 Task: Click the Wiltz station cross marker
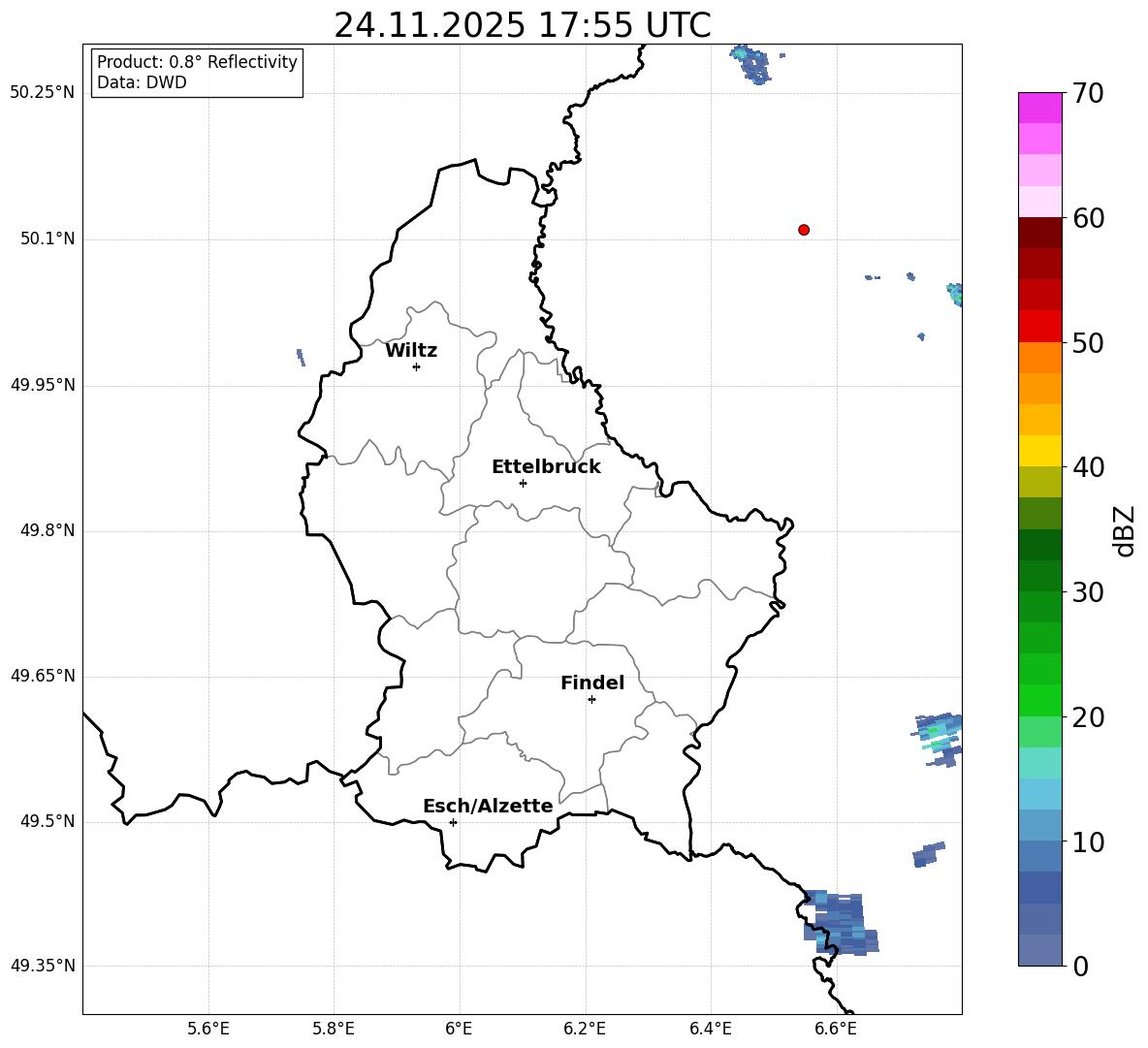[x=417, y=366]
